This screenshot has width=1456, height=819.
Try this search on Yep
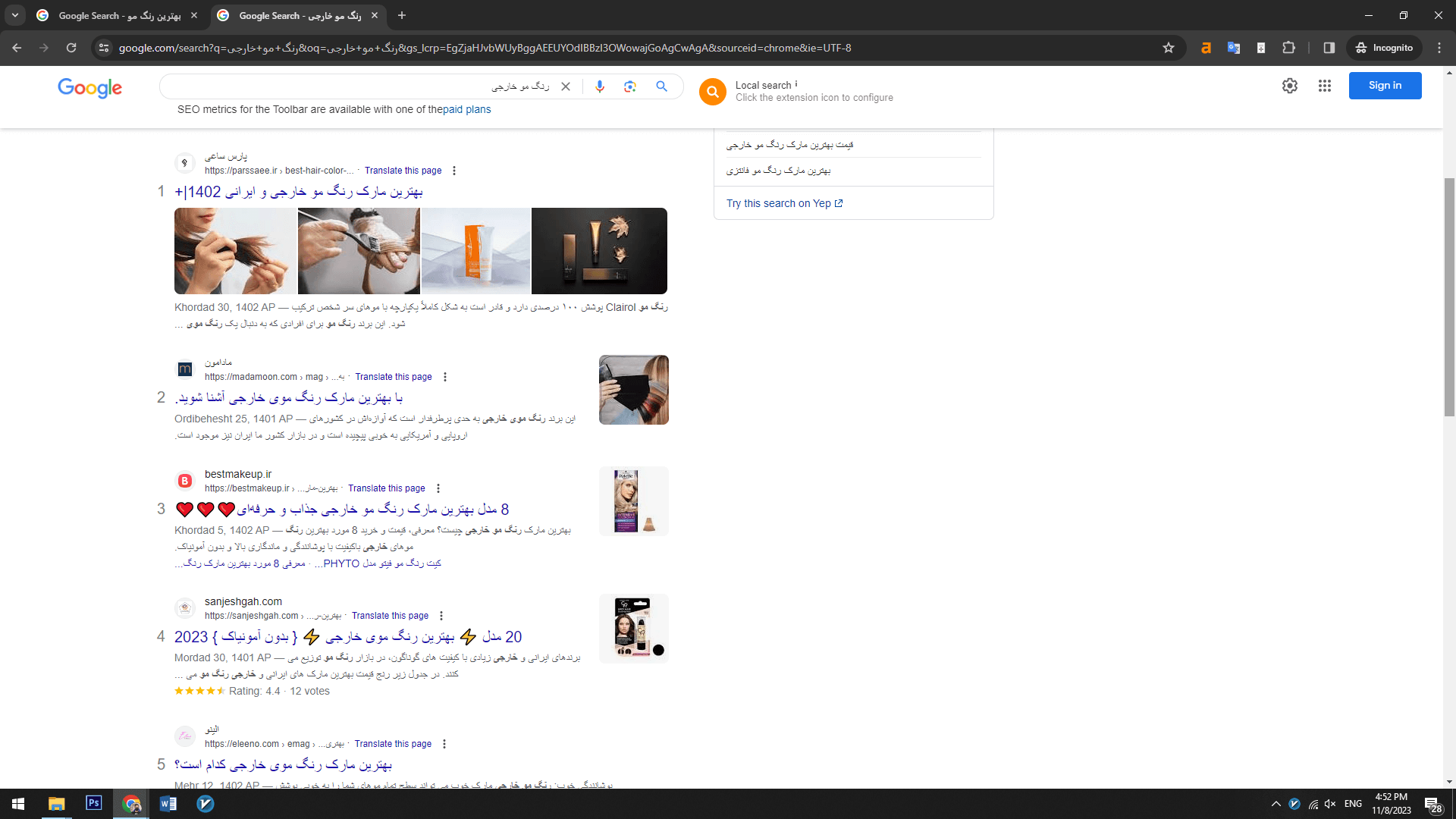[784, 203]
